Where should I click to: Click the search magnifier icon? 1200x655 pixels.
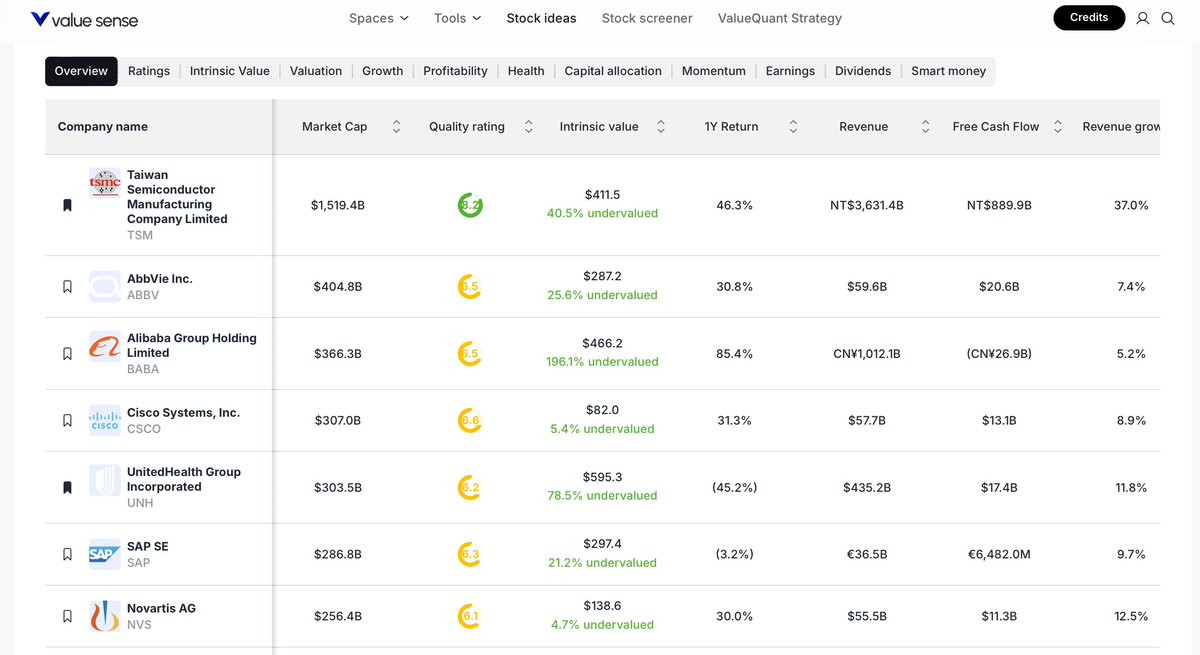(x=1168, y=18)
